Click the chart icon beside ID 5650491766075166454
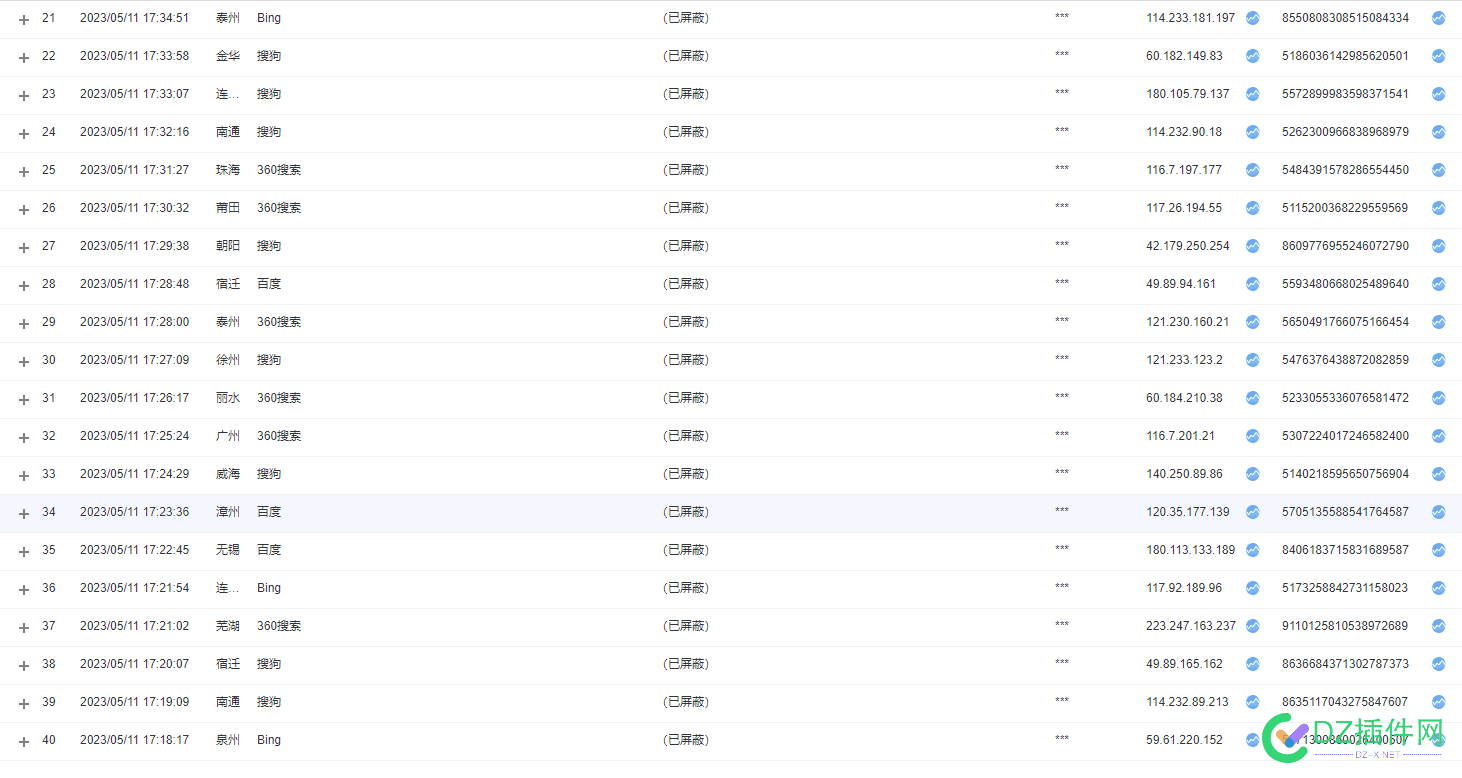 [1438, 322]
